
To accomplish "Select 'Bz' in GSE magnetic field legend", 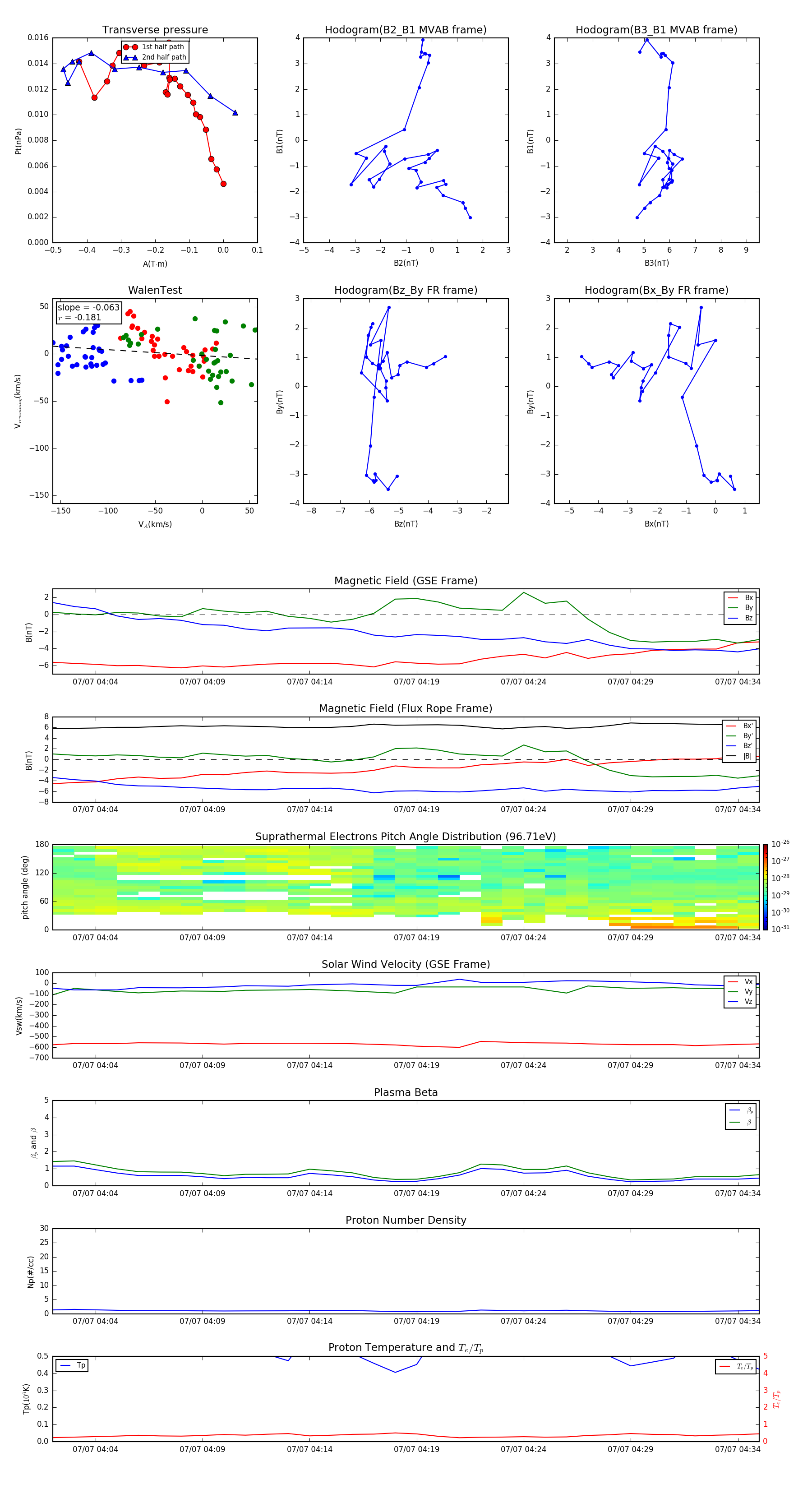I will pyautogui.click(x=741, y=618).
